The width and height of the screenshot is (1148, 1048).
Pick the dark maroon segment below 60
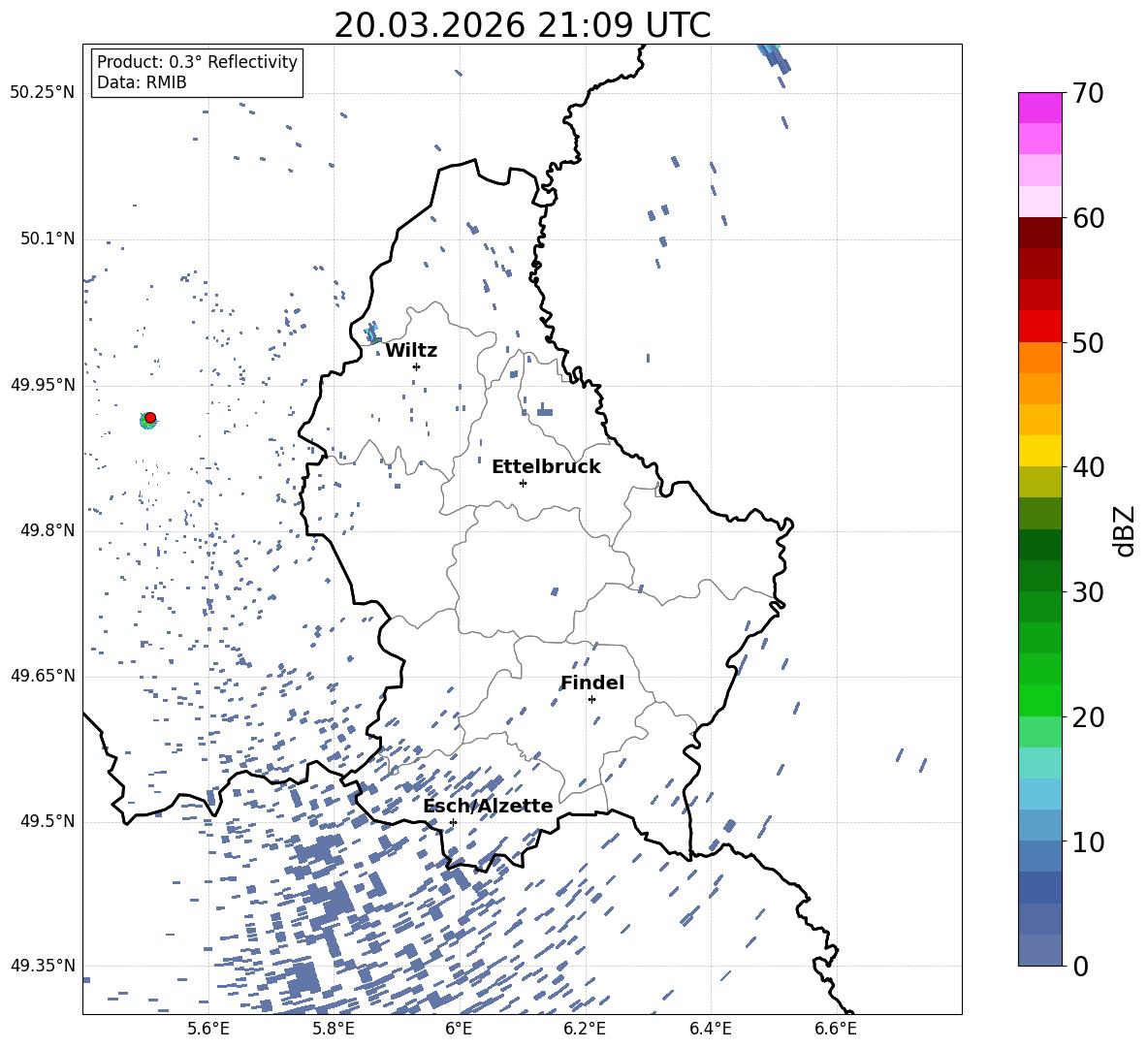tap(1039, 233)
